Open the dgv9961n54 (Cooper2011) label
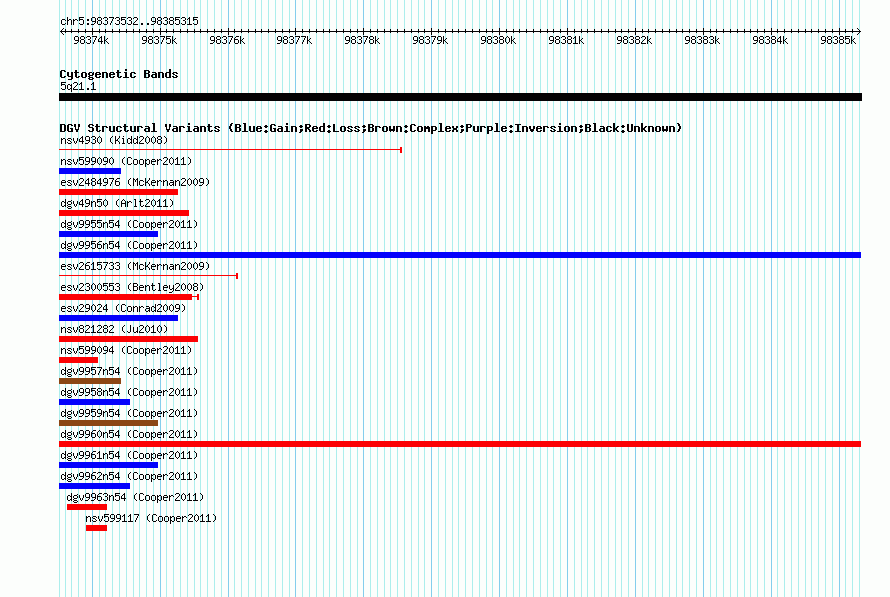 [129, 455]
